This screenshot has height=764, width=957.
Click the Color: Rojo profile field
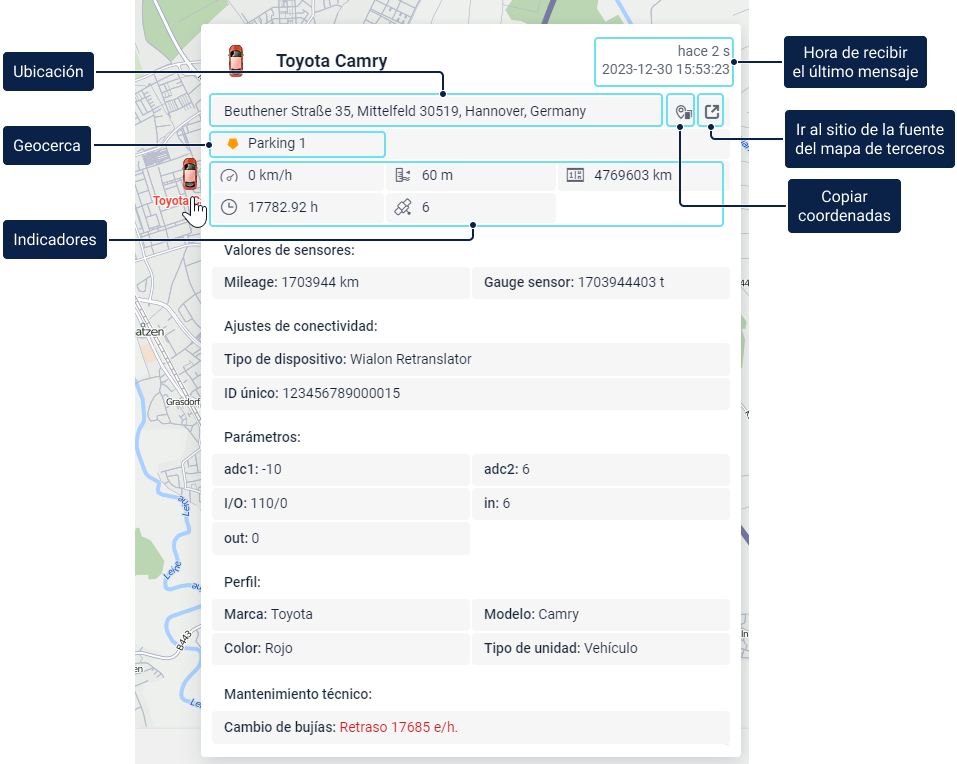pos(341,649)
